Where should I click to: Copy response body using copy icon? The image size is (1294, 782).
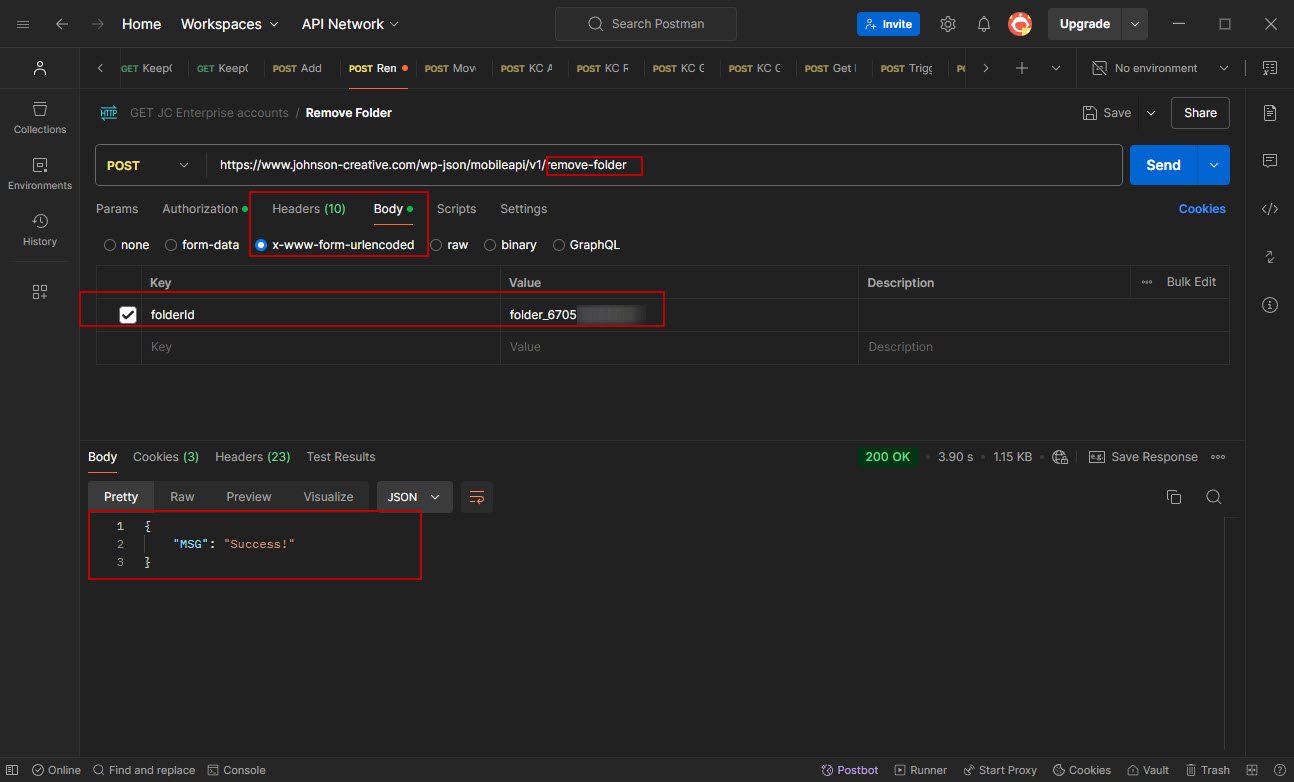coord(1174,497)
